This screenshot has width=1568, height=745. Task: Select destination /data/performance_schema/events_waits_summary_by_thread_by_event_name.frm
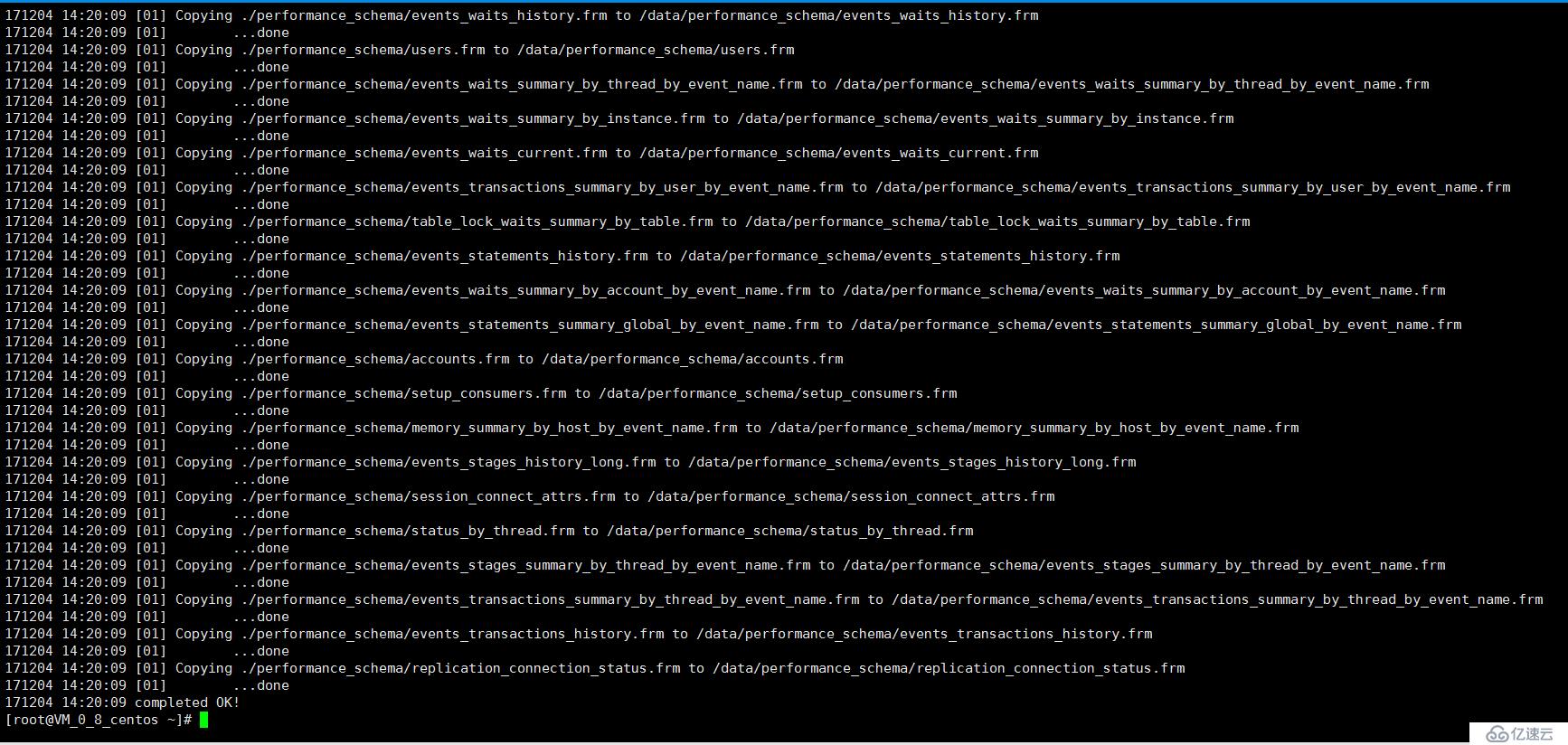click(1132, 84)
